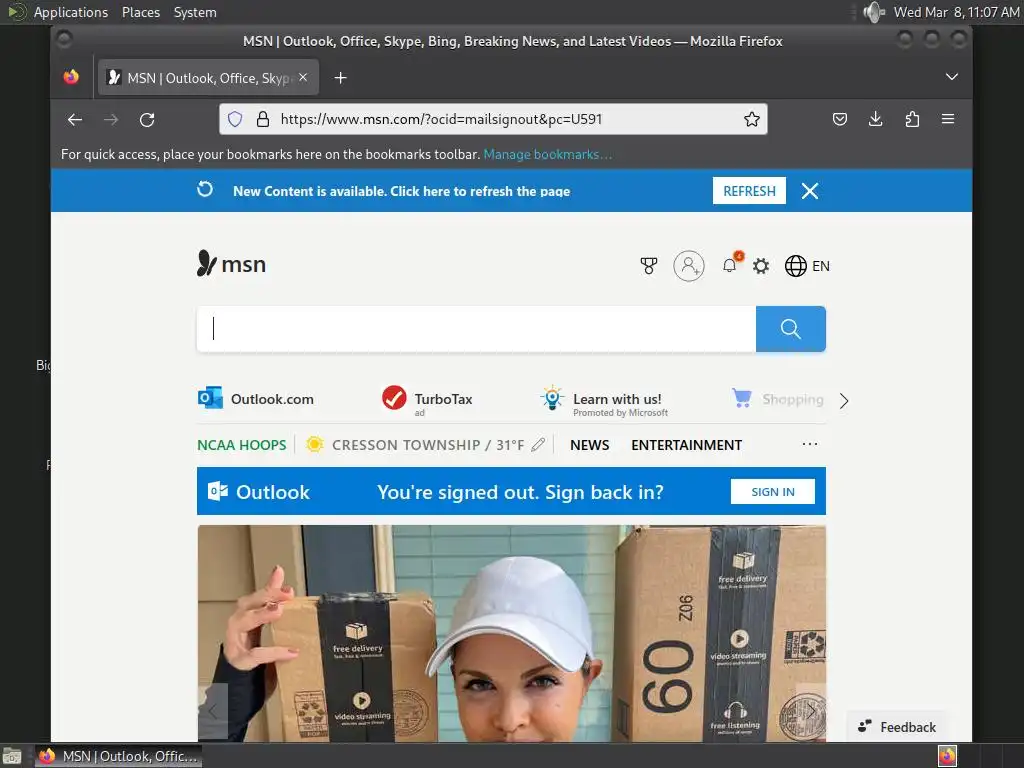1024x768 pixels.
Task: Select the NEWS nav item
Action: tap(590, 445)
